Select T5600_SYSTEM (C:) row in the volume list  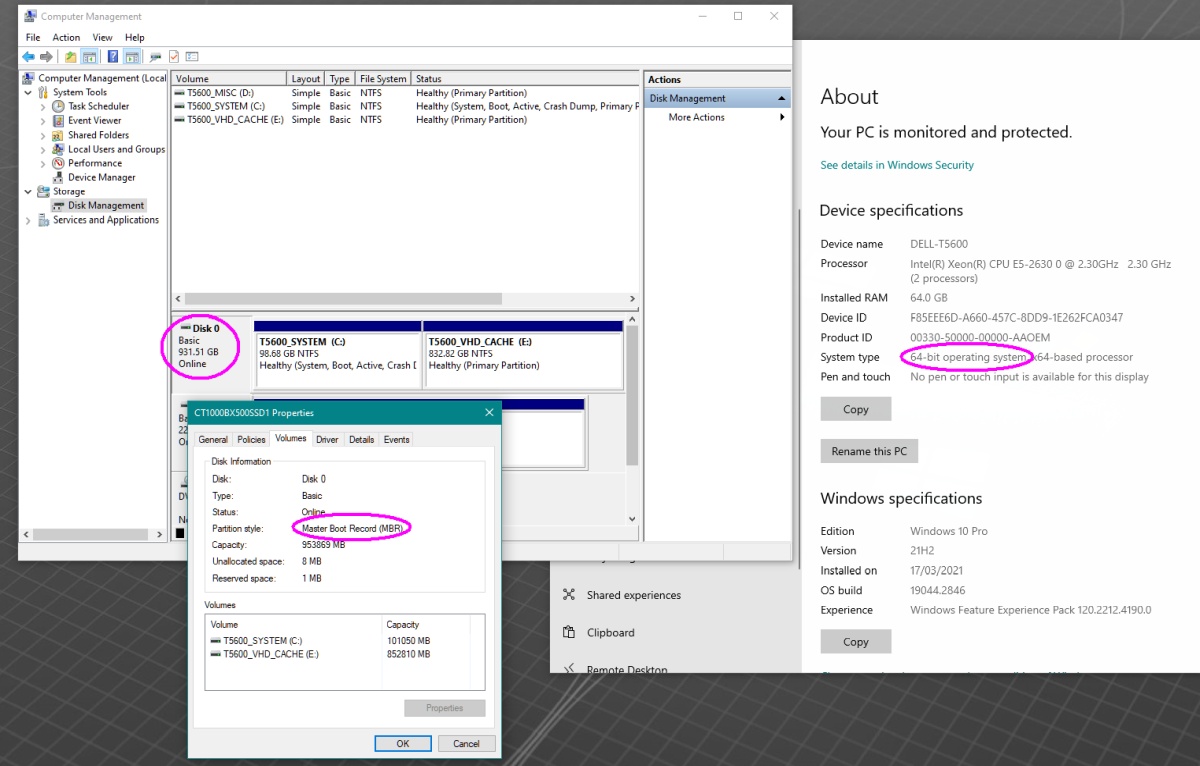click(x=405, y=106)
